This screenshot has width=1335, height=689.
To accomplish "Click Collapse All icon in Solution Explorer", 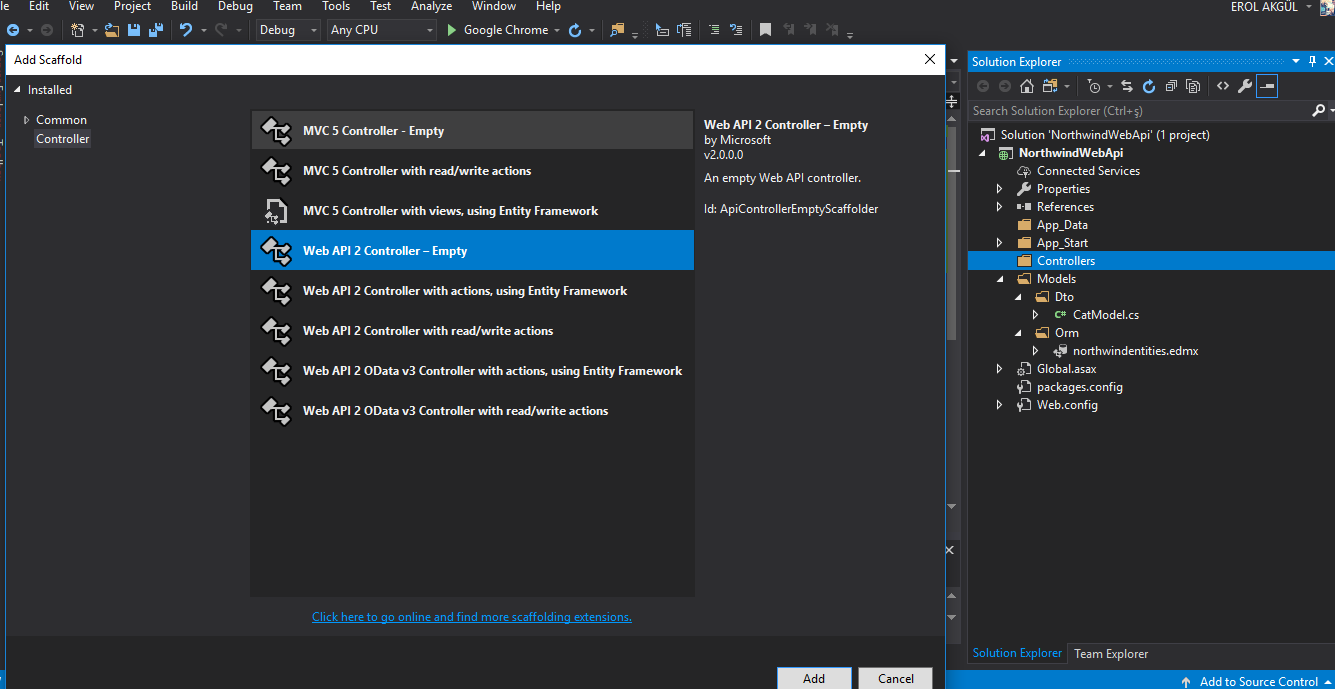I will 1171,86.
